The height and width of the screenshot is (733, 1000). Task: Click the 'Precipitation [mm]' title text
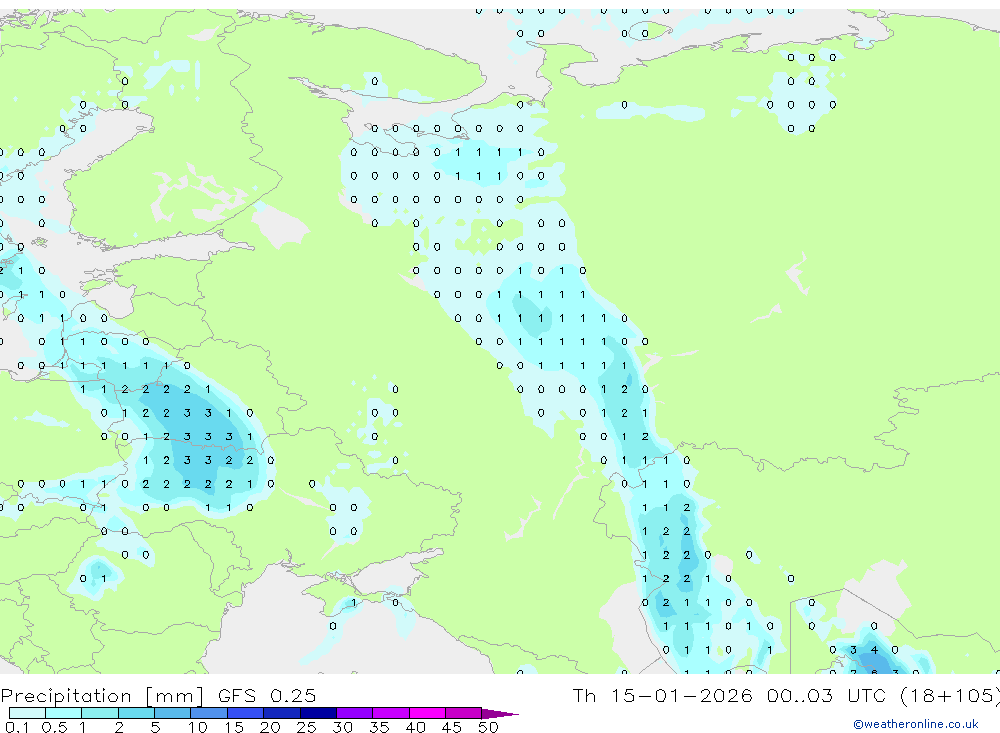click(x=102, y=696)
